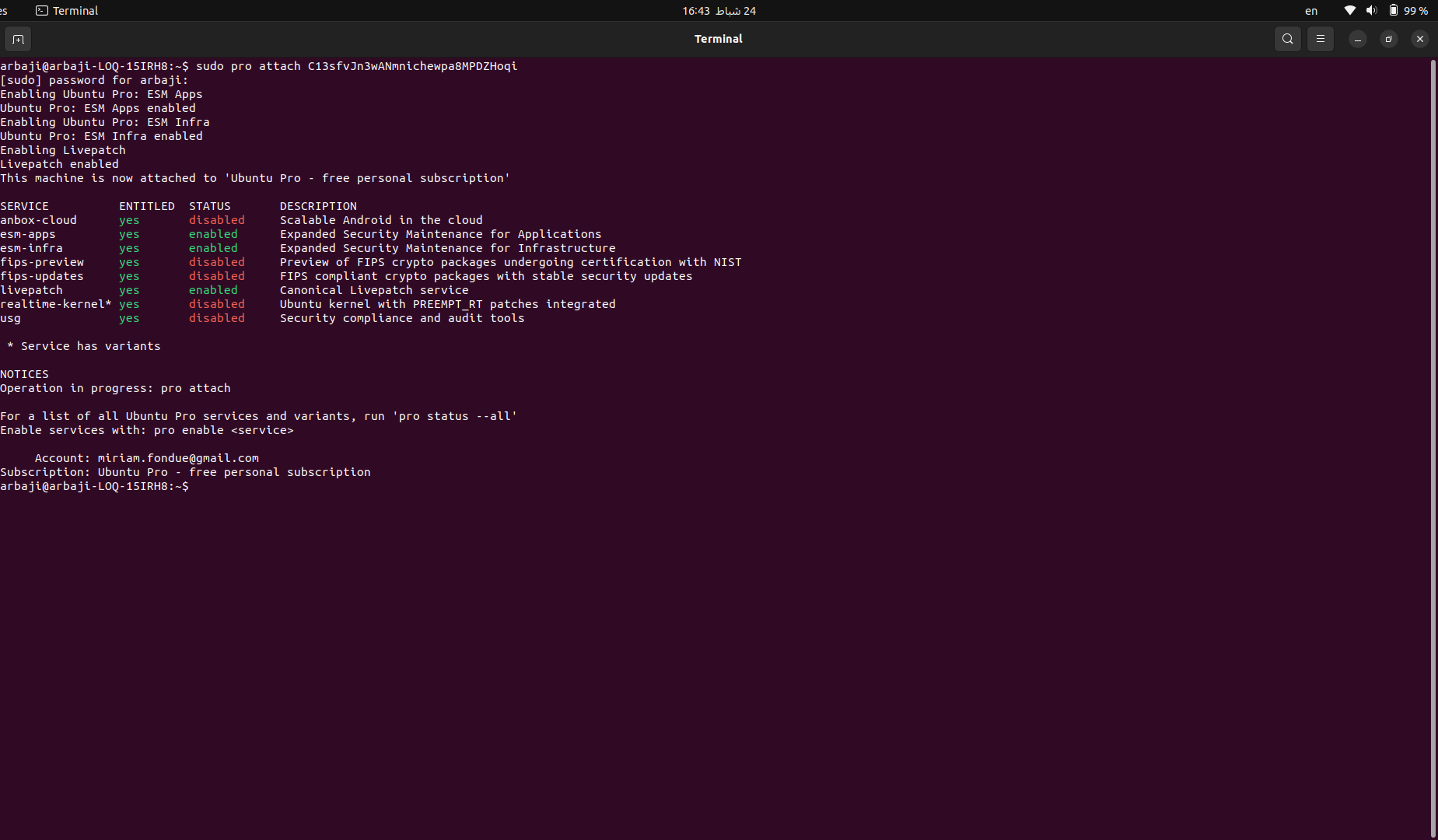
Task: Click the volume speaker icon
Action: 1371,11
